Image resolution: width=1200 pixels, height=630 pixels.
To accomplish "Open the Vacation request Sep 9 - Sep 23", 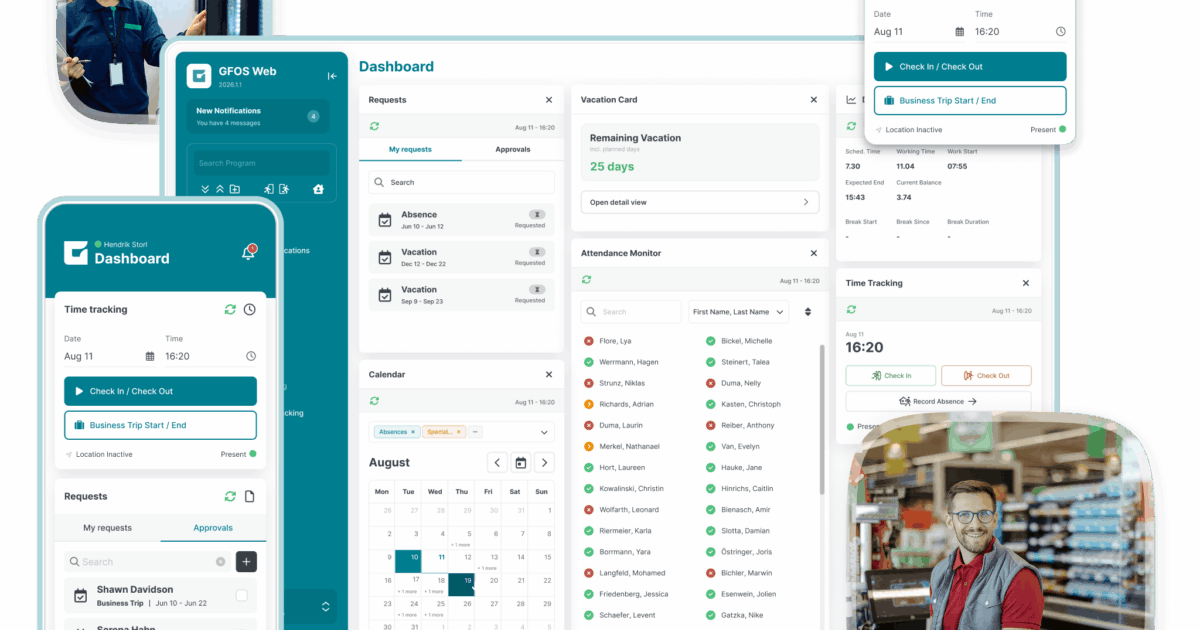I will (x=461, y=295).
